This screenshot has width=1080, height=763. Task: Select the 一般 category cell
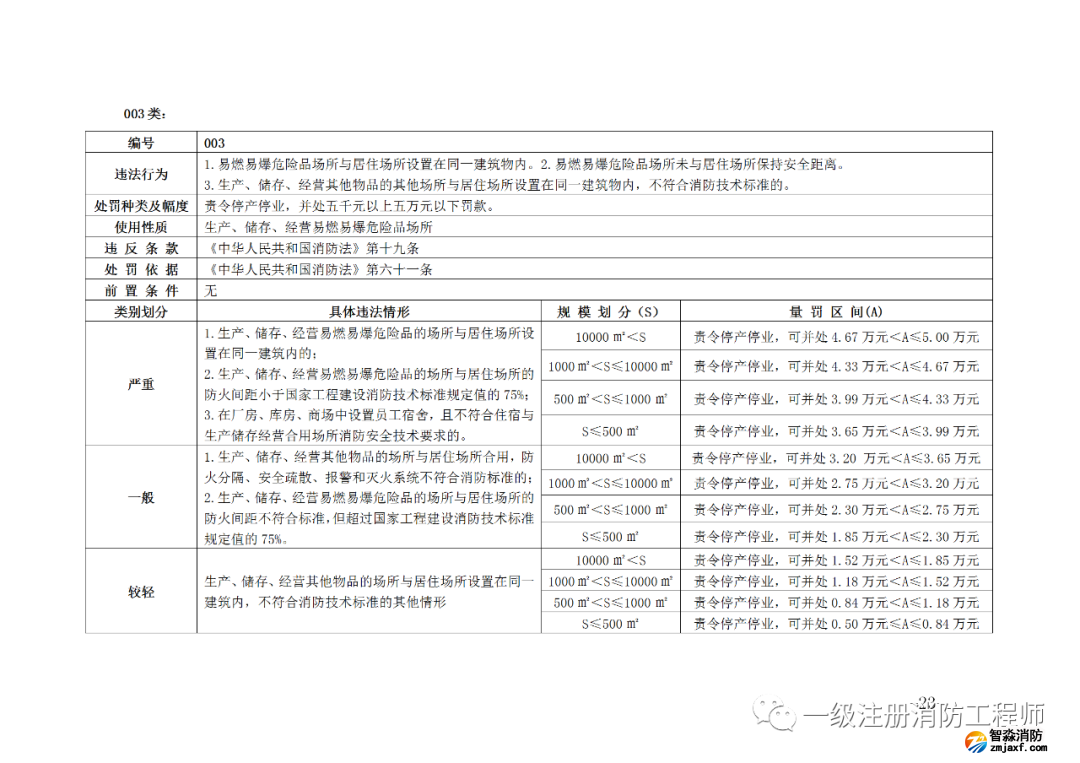141,497
